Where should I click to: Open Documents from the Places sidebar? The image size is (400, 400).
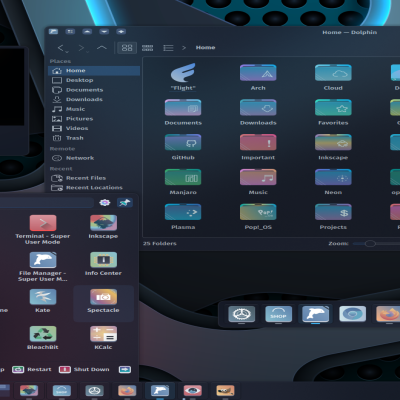94,90
